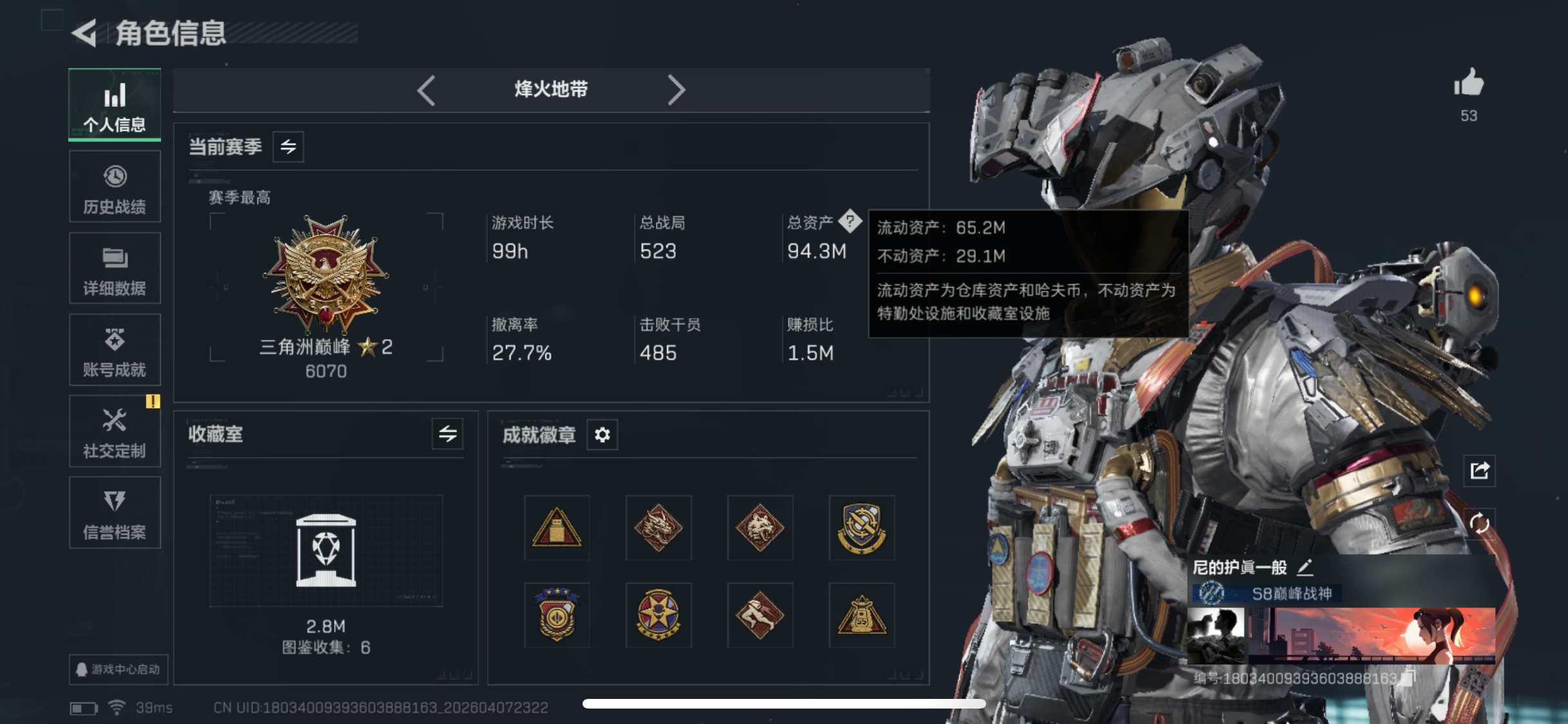
Task: Edit nickname with the pencil icon
Action: tap(1305, 567)
